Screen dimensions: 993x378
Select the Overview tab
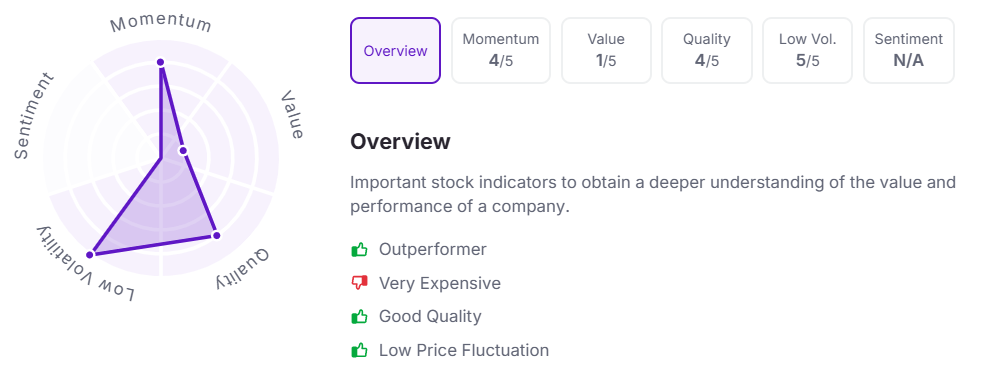(395, 51)
